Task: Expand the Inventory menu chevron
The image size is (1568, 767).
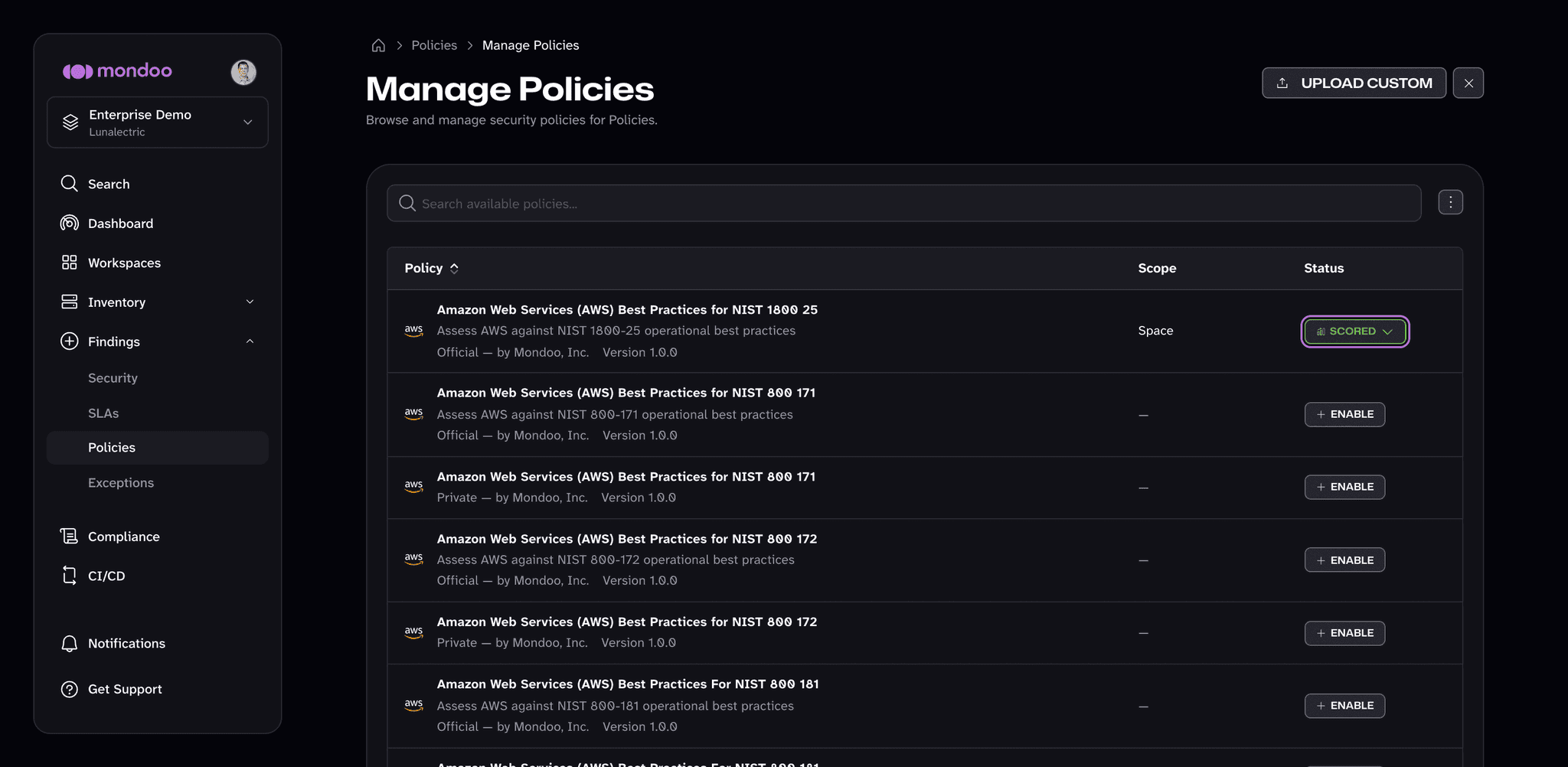Action: [250, 302]
